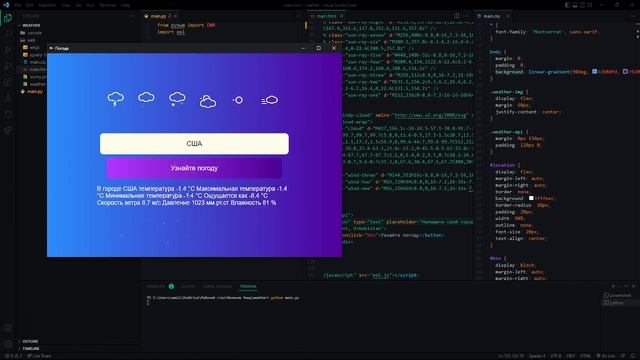Click the Узнайте погоду button
This screenshot has height=360, width=640.
point(194,168)
